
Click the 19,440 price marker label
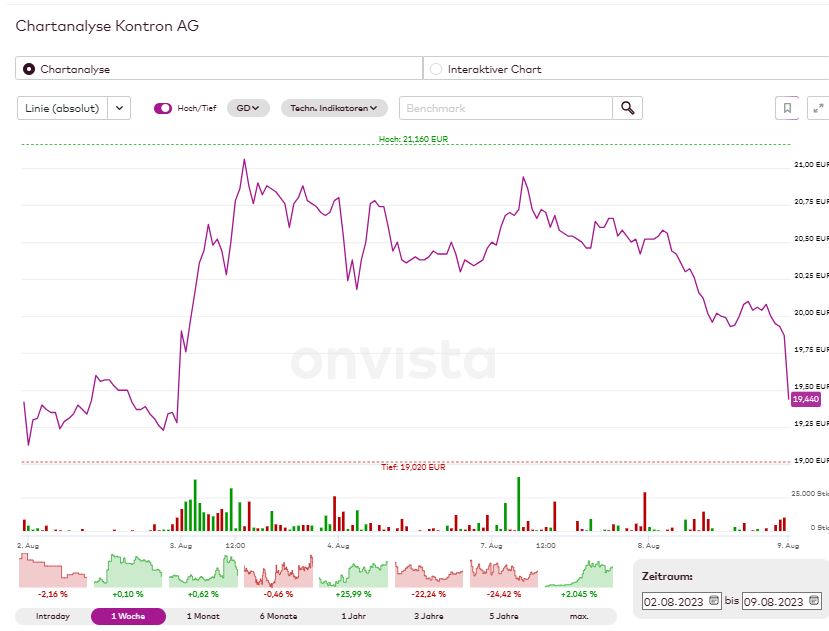click(804, 398)
